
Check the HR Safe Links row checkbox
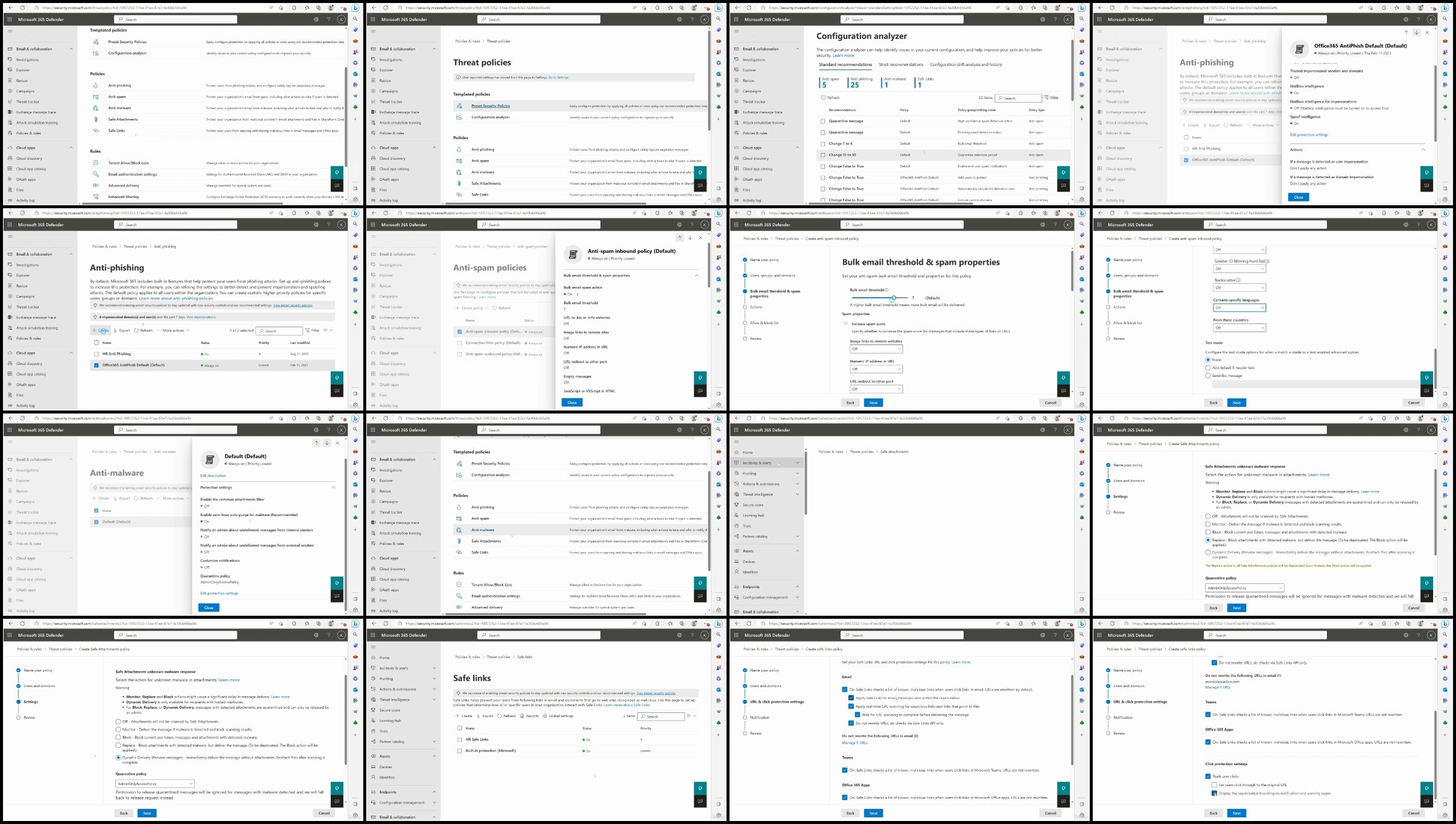(x=460, y=739)
